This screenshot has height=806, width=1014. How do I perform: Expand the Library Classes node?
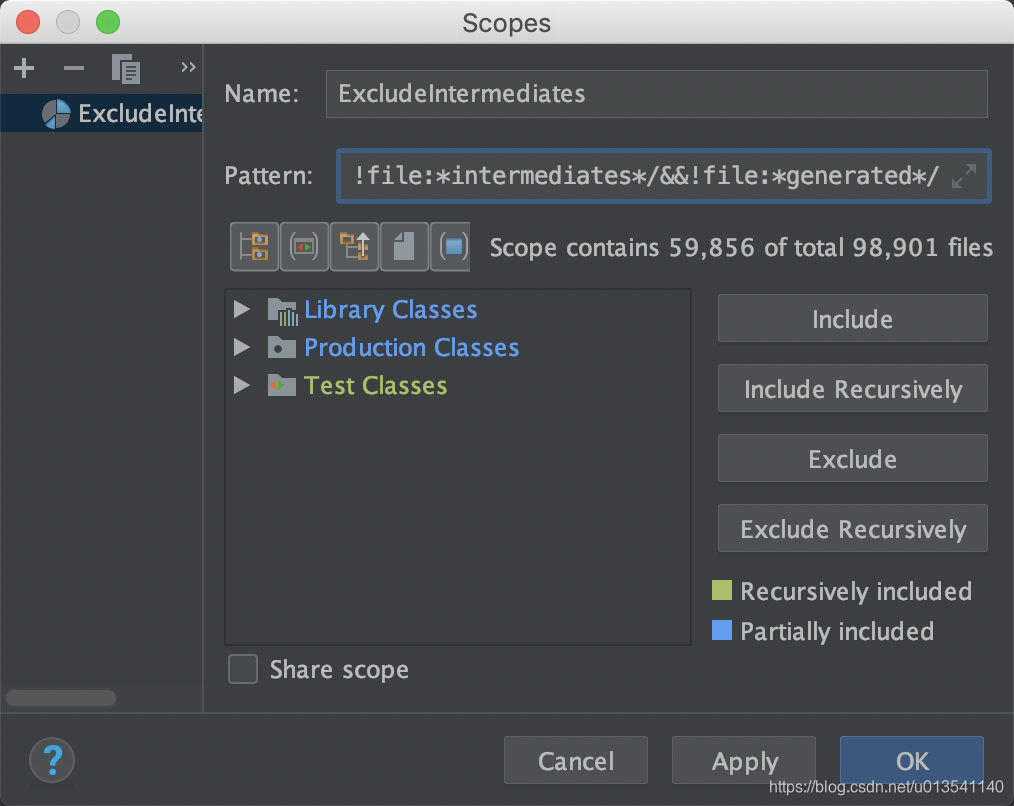[241, 310]
